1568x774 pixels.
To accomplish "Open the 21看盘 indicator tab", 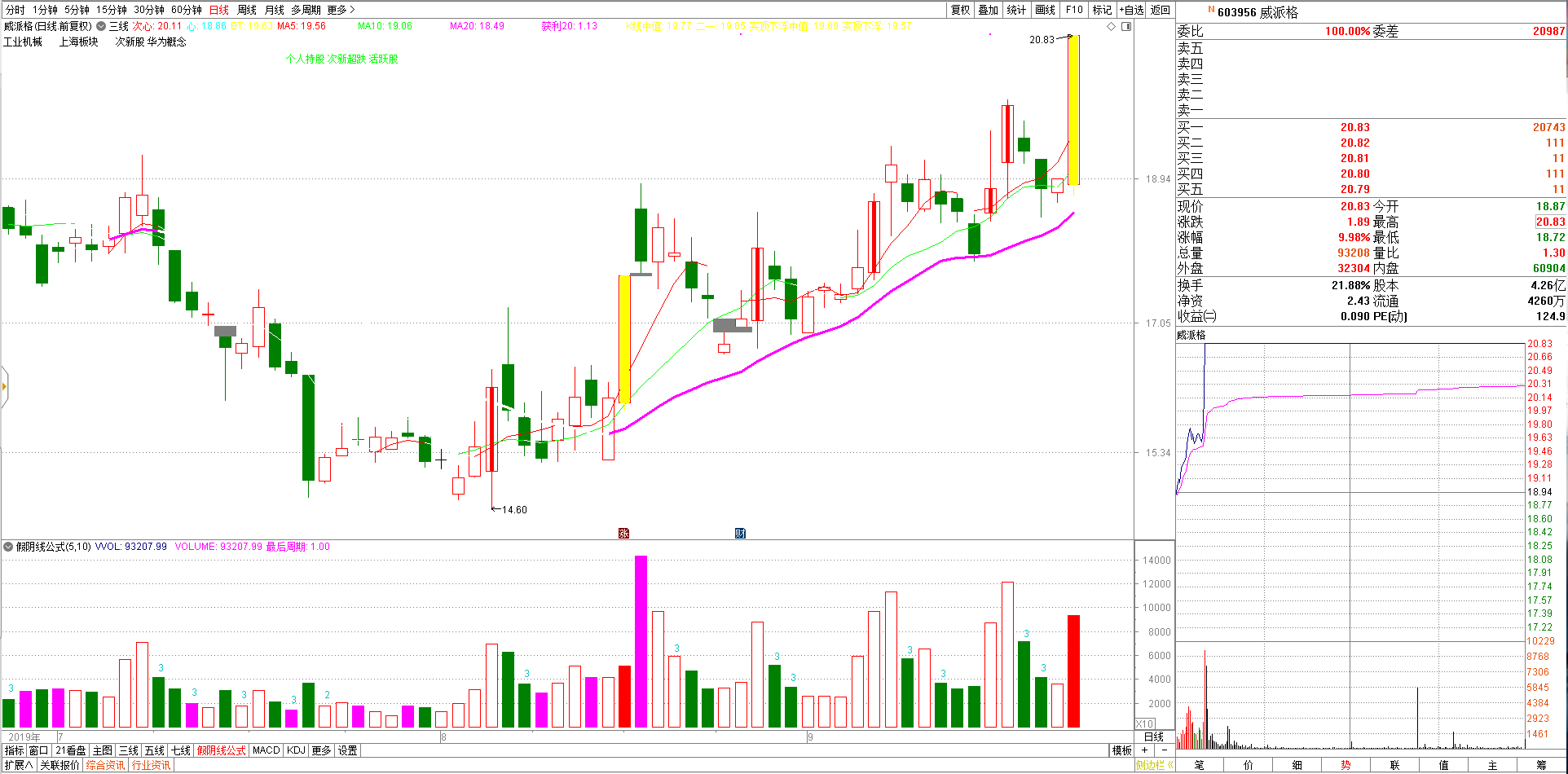I will [x=71, y=750].
